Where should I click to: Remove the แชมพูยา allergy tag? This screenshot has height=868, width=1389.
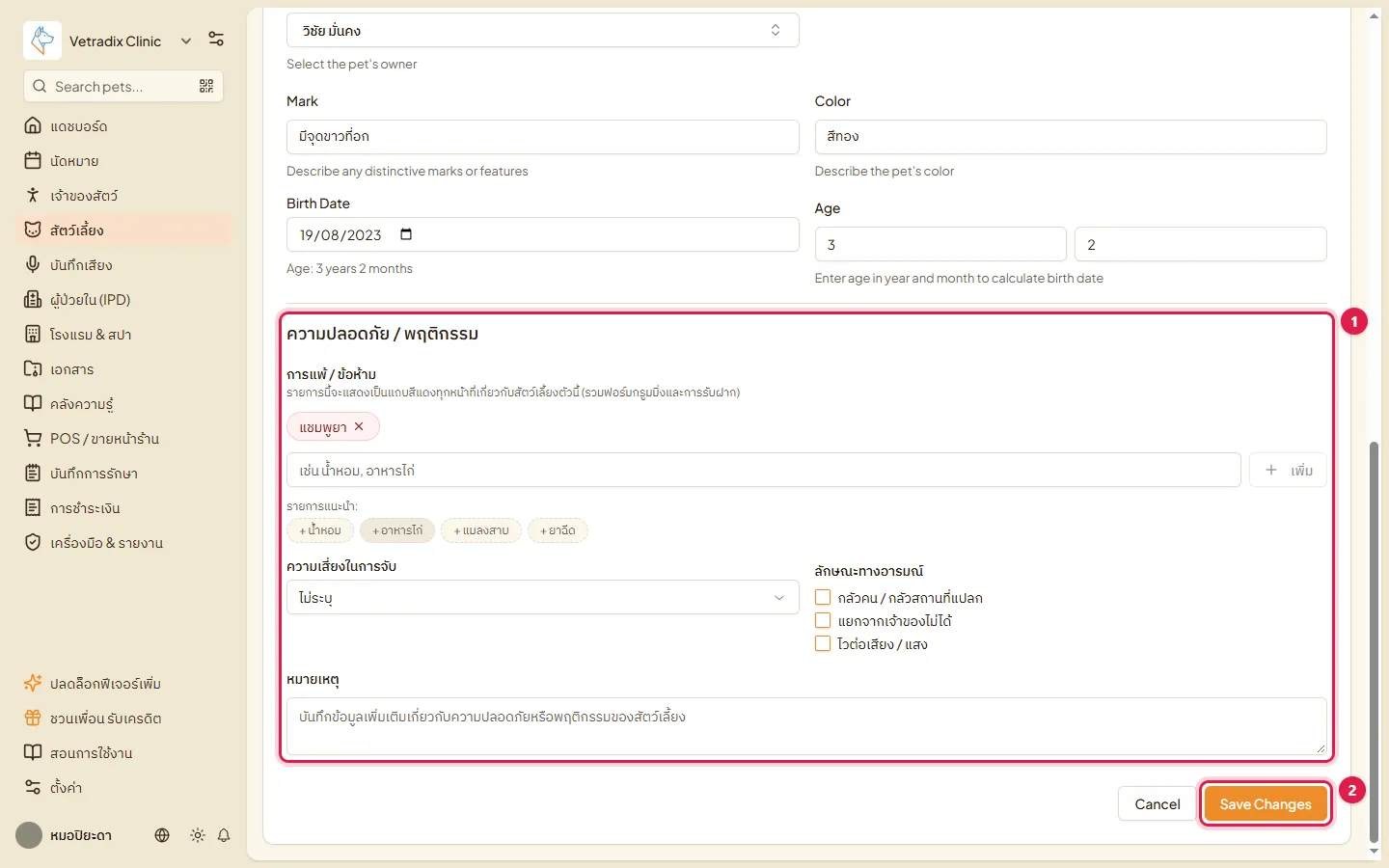click(359, 426)
